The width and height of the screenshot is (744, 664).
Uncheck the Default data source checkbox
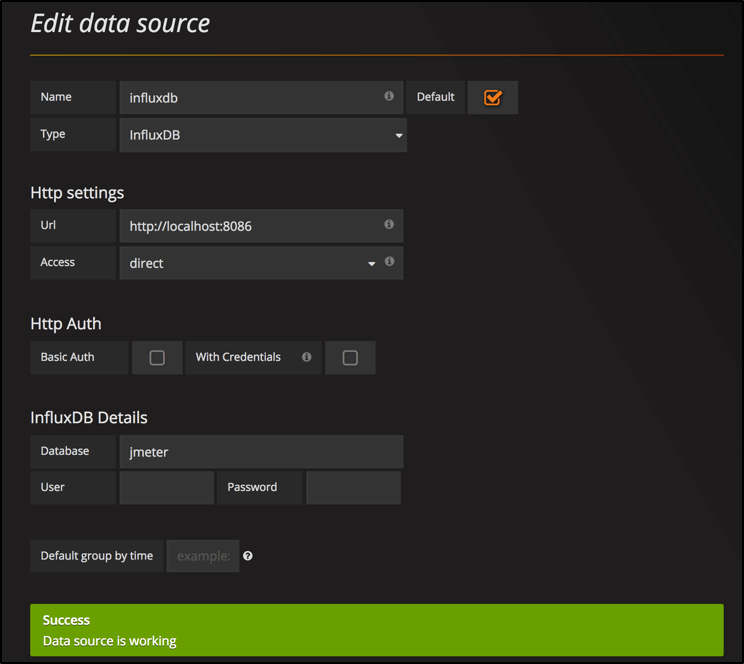point(493,97)
